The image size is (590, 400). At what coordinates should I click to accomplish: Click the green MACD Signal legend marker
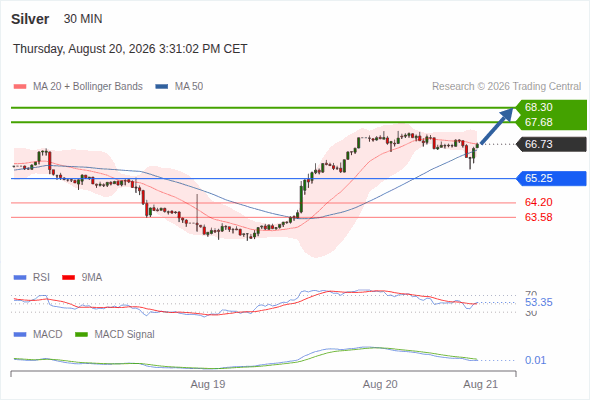[81, 335]
